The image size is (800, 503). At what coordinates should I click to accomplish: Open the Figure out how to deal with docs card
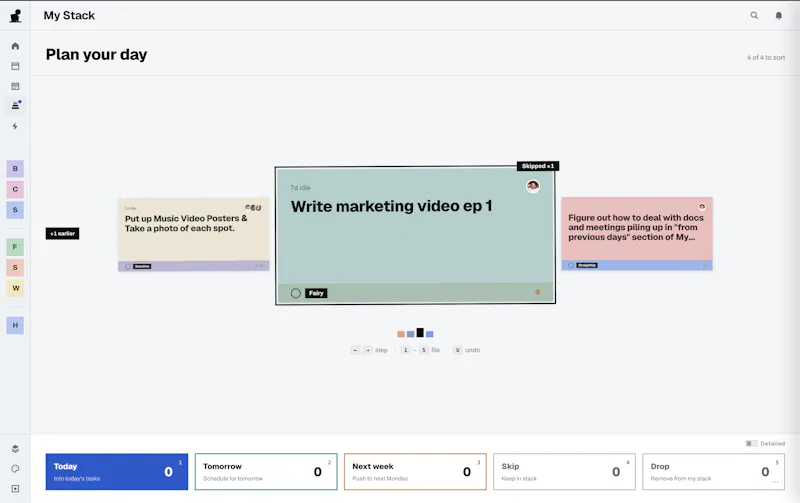tap(637, 234)
